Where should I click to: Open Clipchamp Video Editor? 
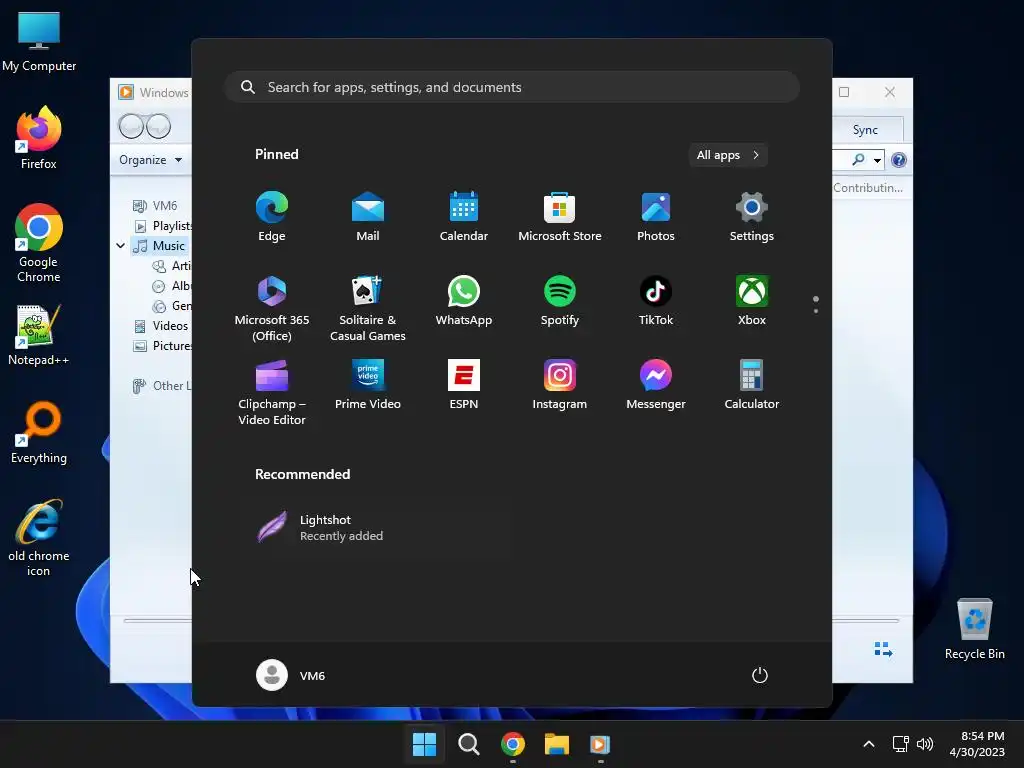click(272, 392)
